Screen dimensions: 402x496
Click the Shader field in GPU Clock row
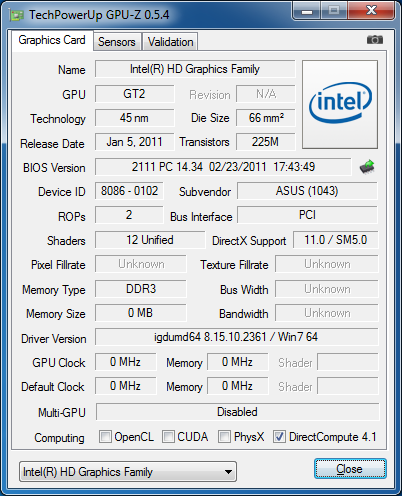coord(348,362)
